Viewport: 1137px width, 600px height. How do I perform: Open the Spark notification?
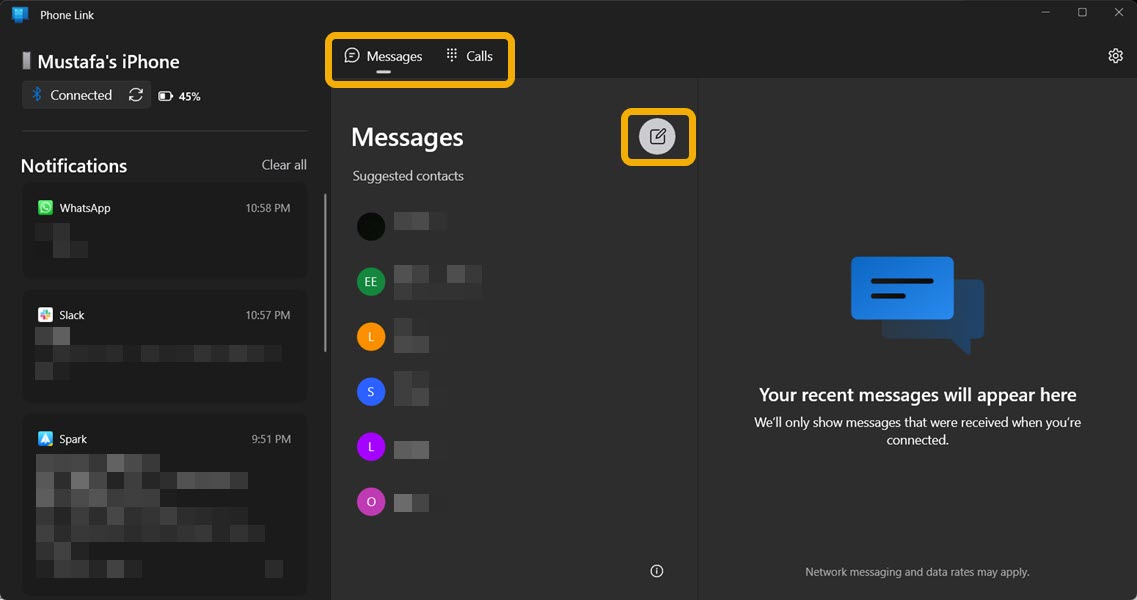coord(165,505)
